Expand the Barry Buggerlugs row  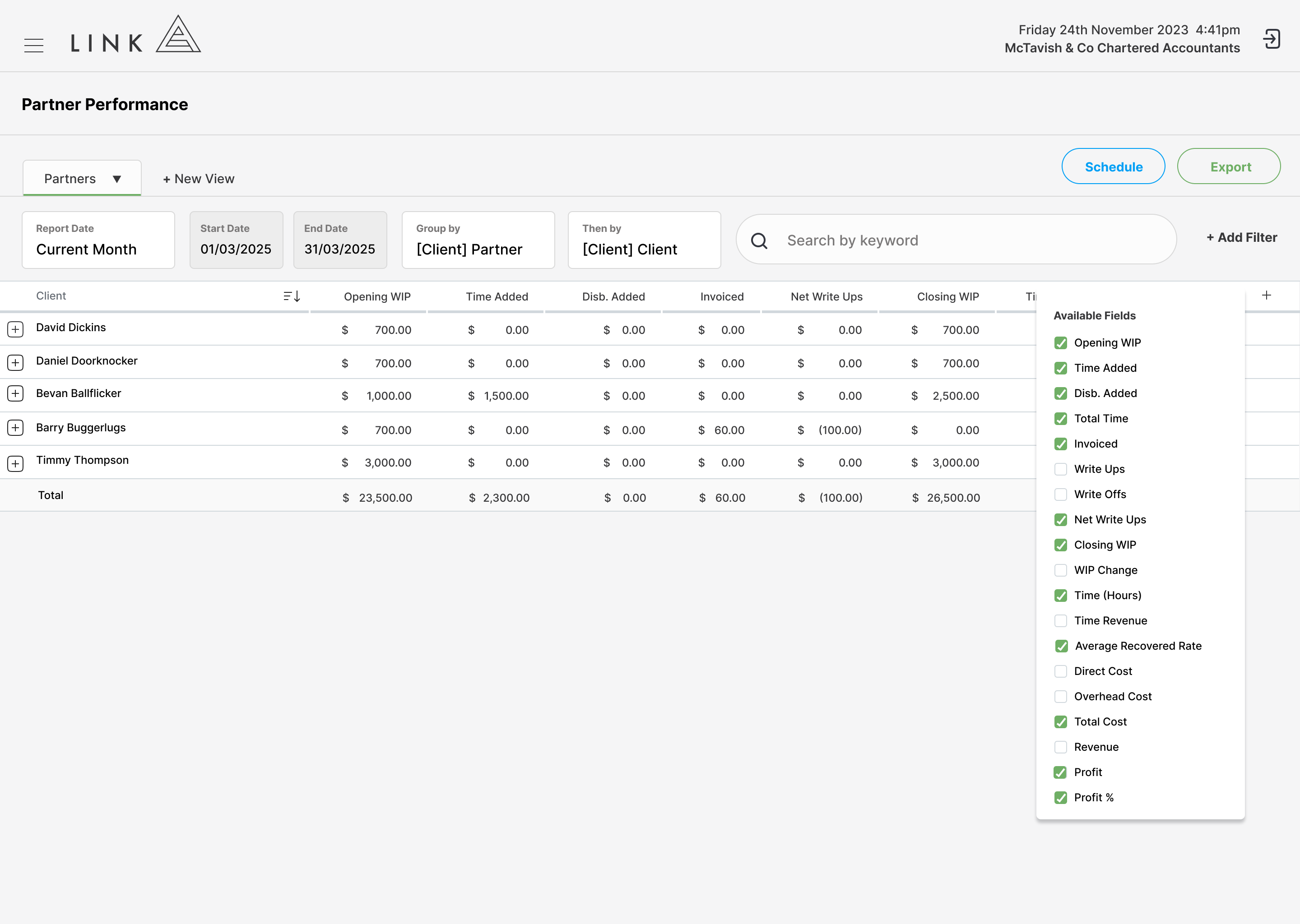(x=15, y=428)
